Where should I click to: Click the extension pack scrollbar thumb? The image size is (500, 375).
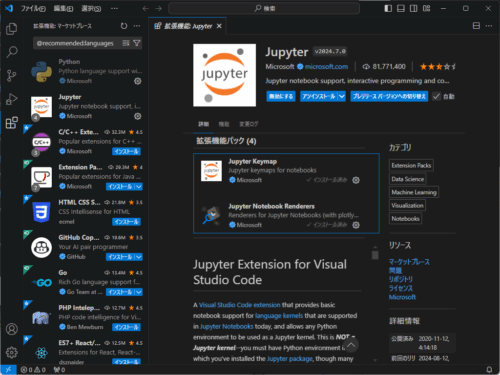(375, 255)
